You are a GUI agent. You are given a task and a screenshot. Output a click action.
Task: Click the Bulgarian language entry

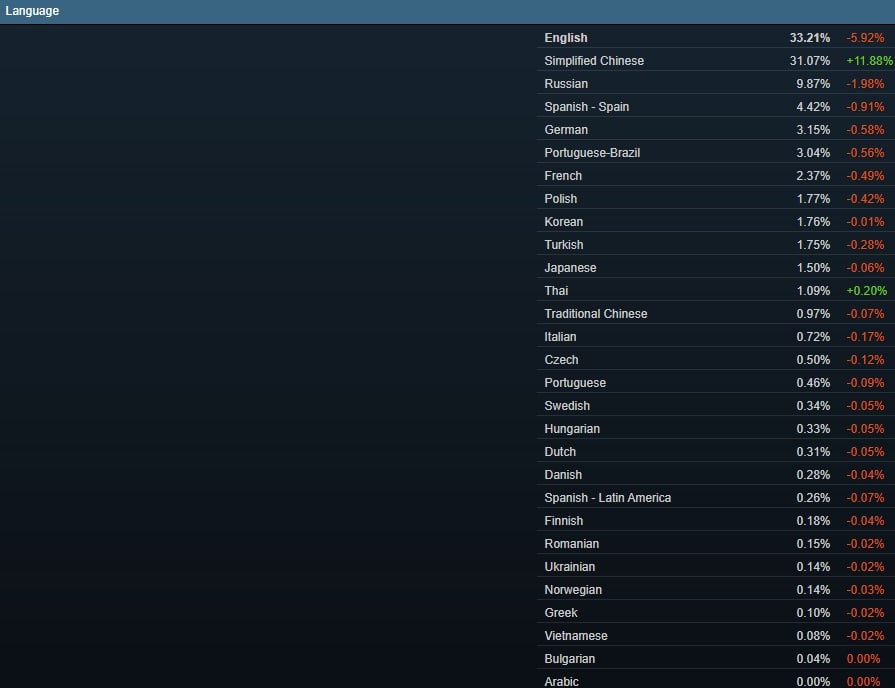point(716,658)
